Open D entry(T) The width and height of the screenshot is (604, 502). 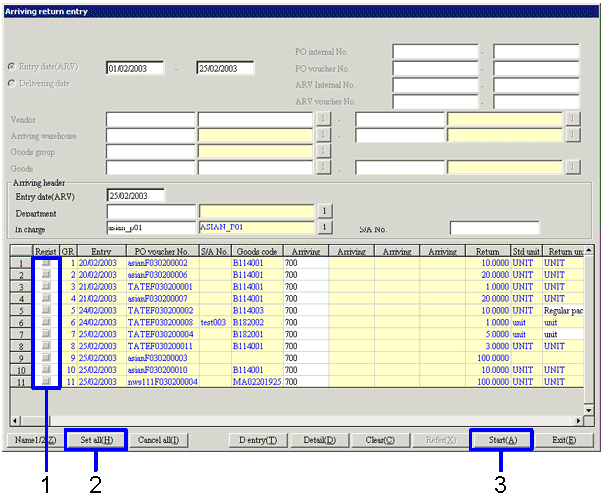point(258,440)
